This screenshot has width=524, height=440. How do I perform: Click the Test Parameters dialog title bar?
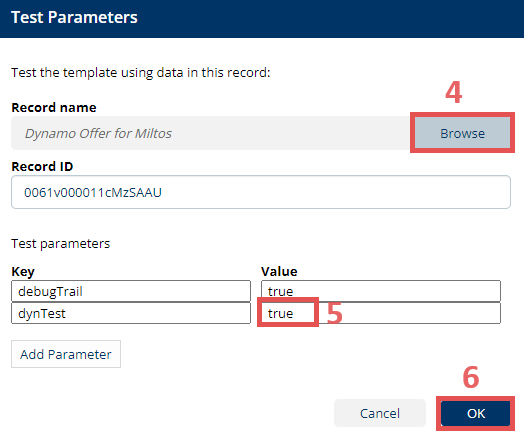pos(262,18)
